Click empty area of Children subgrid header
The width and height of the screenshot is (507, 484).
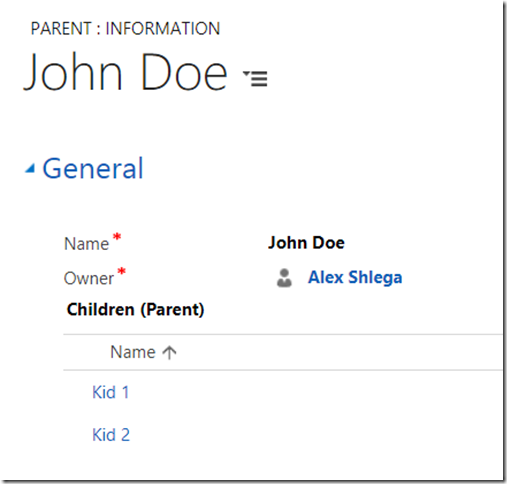(333, 352)
